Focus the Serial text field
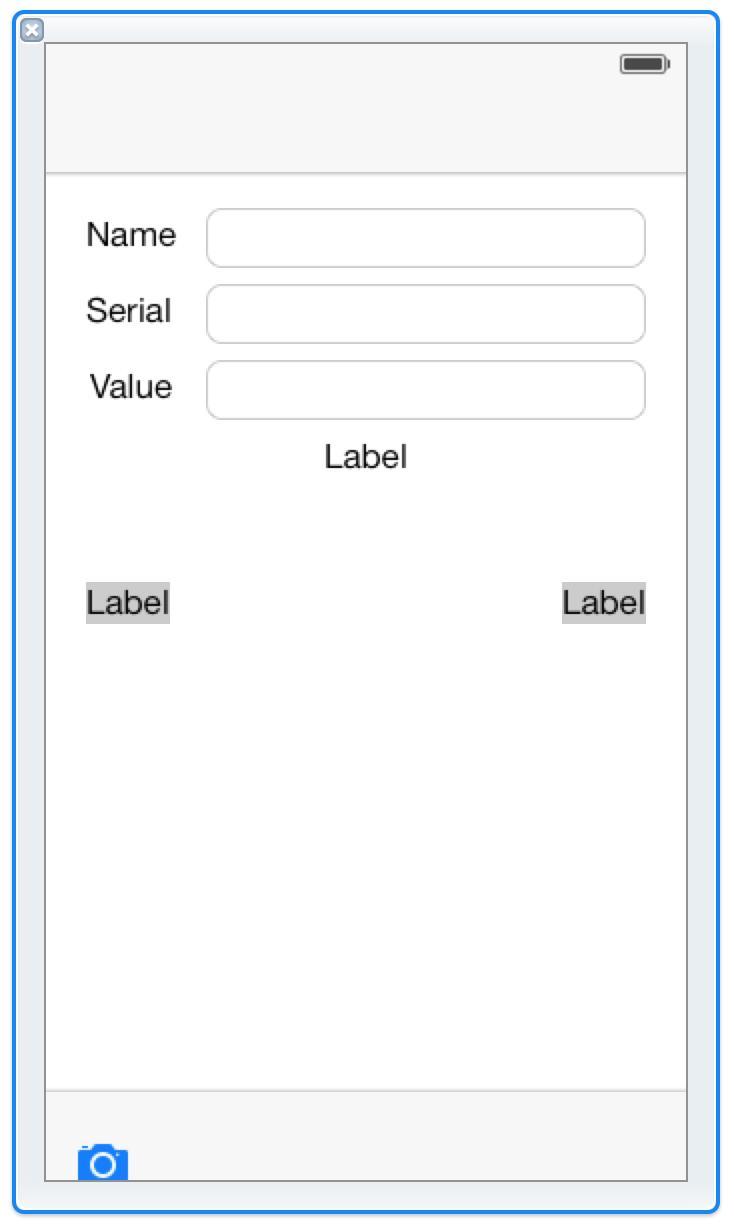This screenshot has width=734, height=1228. pos(426,314)
